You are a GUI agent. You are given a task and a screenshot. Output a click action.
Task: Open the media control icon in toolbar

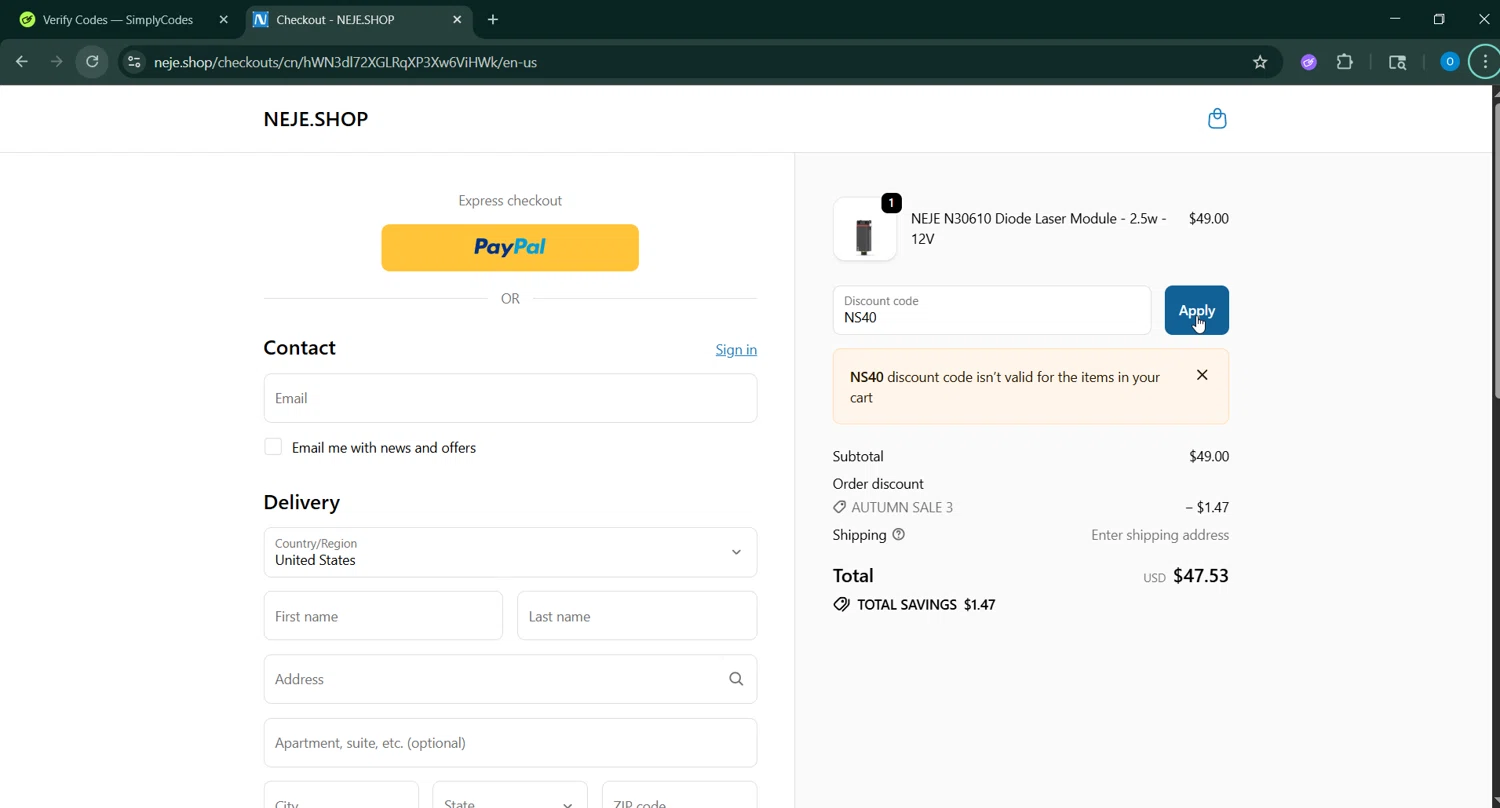coord(1398,62)
